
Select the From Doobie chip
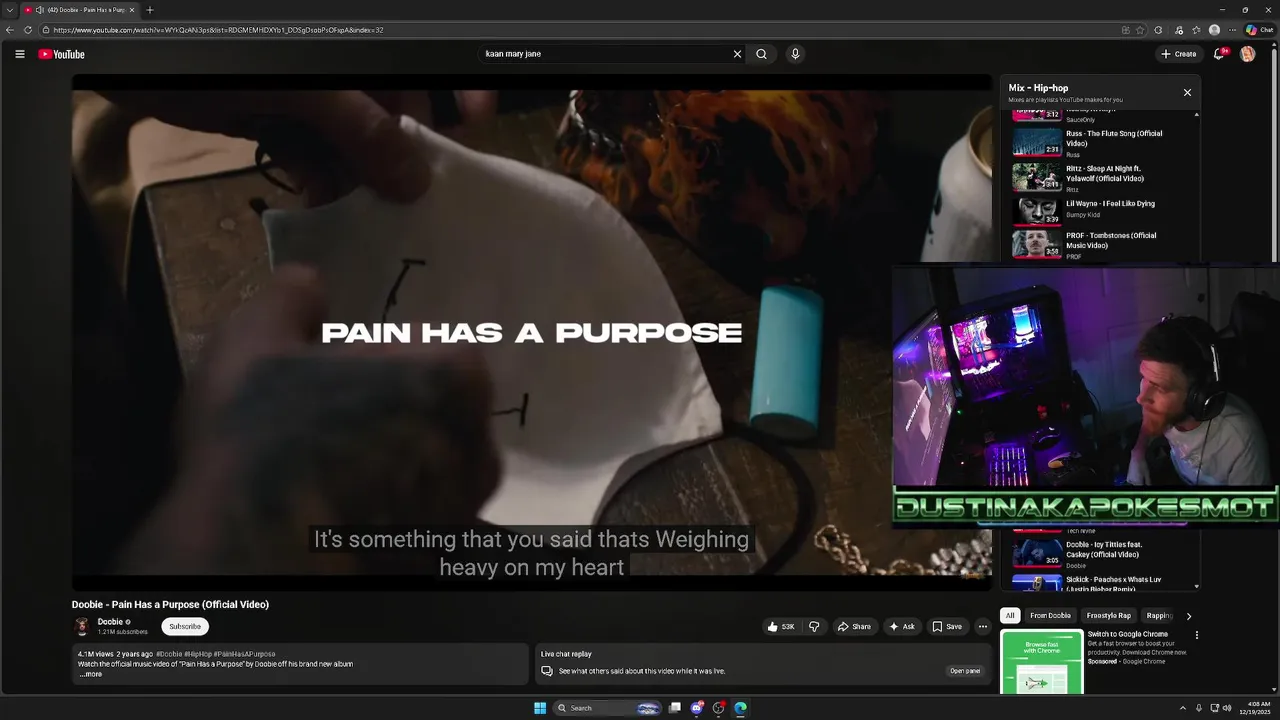tap(1050, 616)
